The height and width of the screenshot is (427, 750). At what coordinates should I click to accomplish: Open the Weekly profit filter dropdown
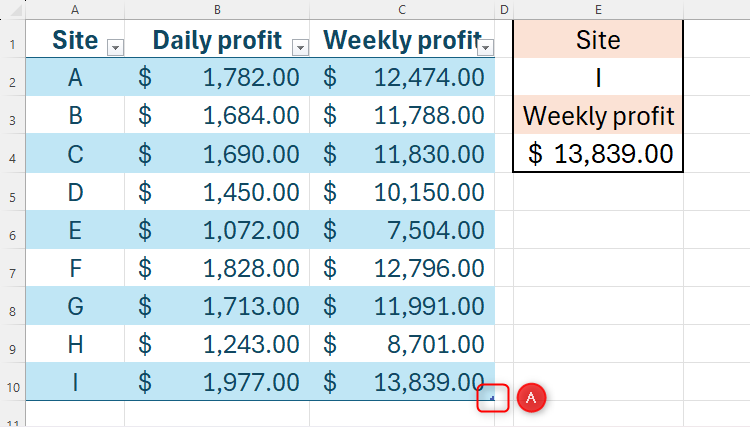pyautogui.click(x=486, y=47)
